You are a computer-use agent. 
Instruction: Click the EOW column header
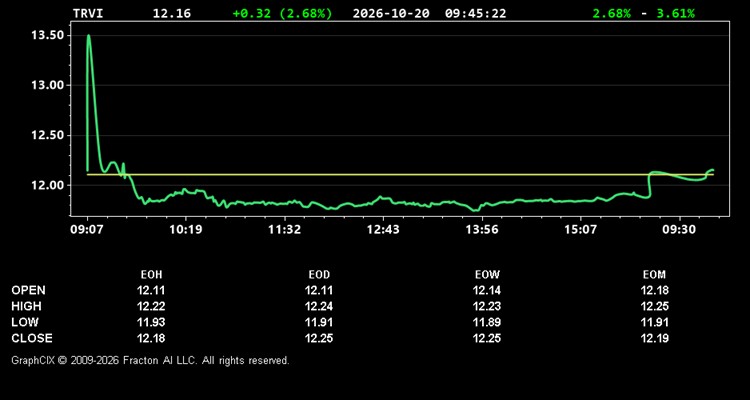[x=487, y=275]
